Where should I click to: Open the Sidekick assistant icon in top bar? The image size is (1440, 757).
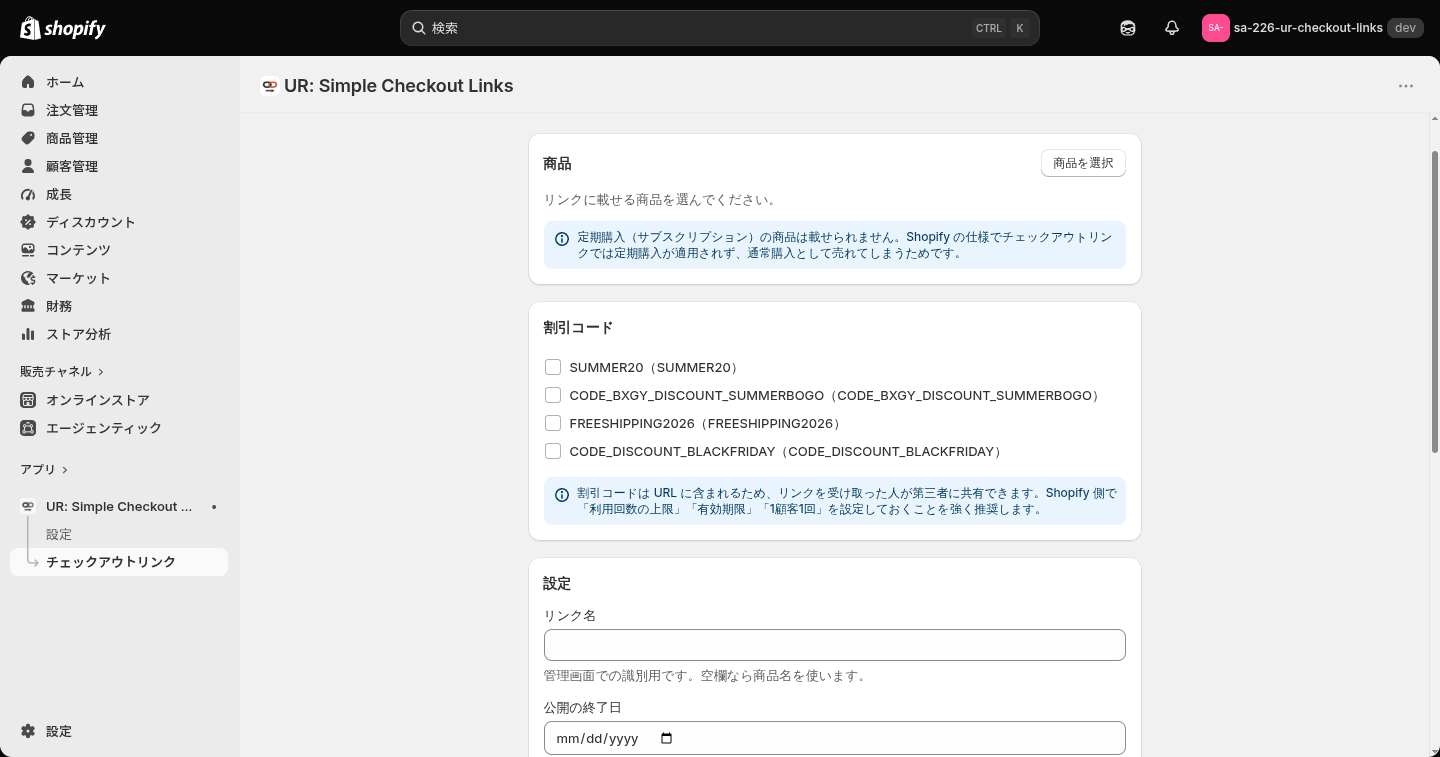click(x=1128, y=28)
